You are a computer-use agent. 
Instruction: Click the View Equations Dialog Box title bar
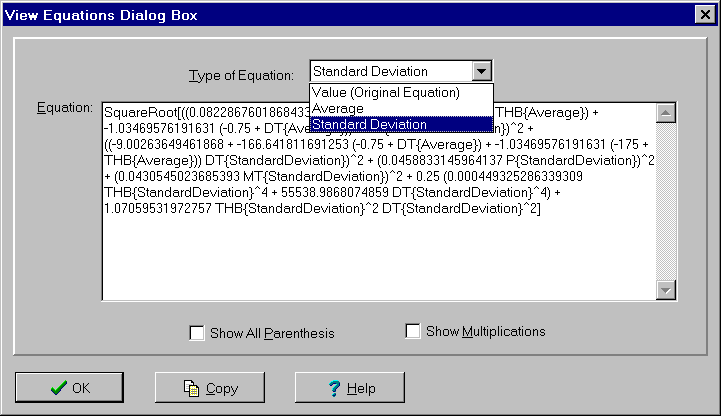coord(300,14)
